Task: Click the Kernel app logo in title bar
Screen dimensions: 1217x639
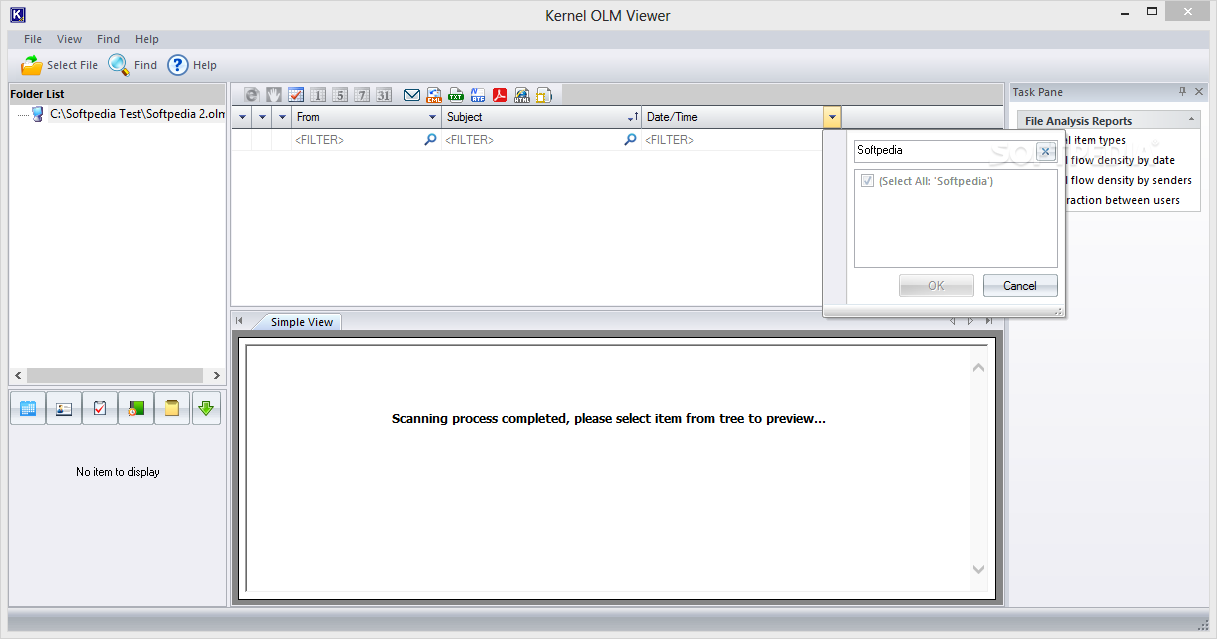Action: pos(17,15)
